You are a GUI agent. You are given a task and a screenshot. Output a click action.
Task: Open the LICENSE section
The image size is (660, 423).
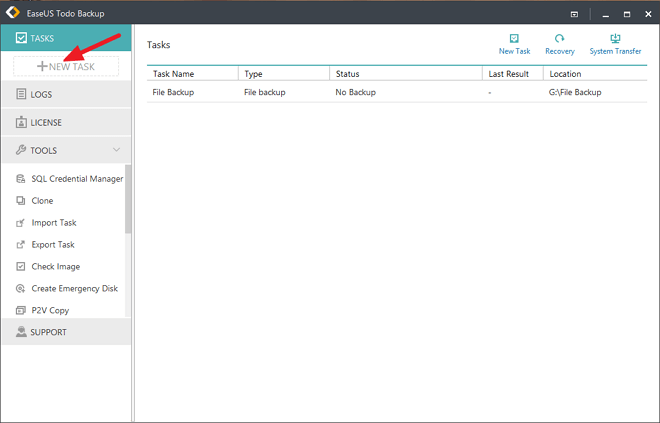(66, 122)
